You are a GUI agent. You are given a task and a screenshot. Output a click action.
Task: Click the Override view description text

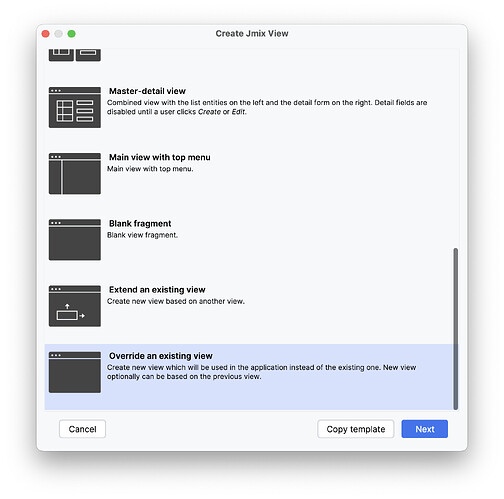point(261,372)
